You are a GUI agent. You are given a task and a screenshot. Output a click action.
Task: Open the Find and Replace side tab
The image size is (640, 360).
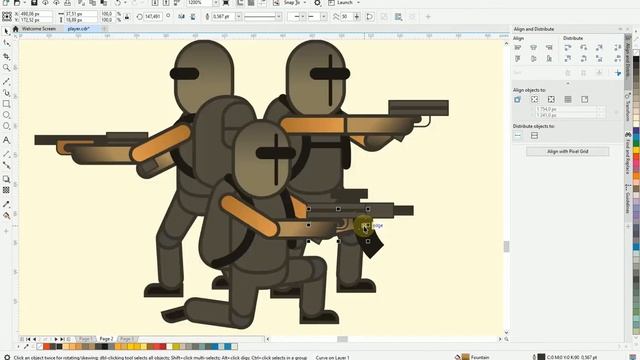coord(628,153)
